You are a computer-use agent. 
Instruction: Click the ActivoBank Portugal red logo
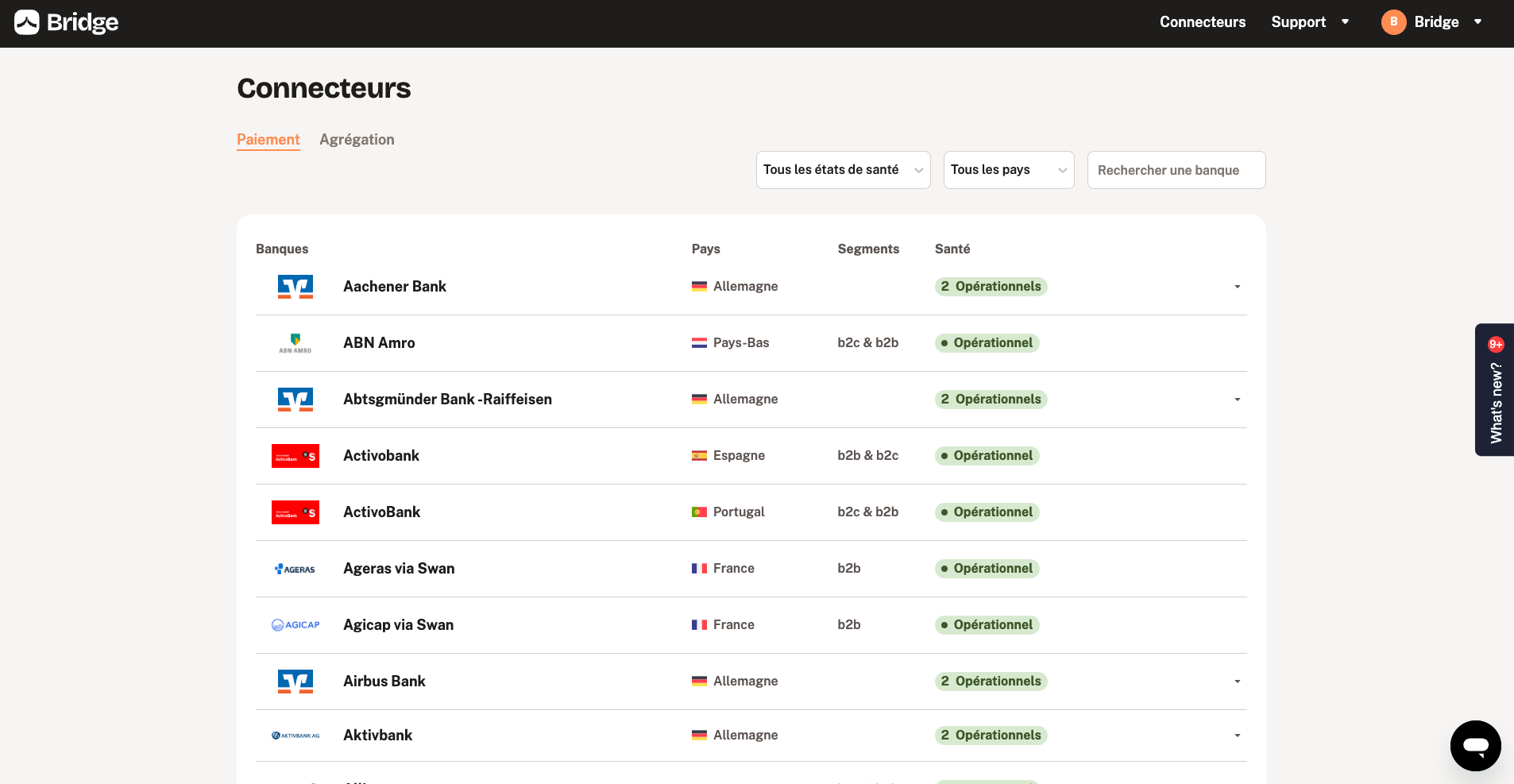[295, 512]
